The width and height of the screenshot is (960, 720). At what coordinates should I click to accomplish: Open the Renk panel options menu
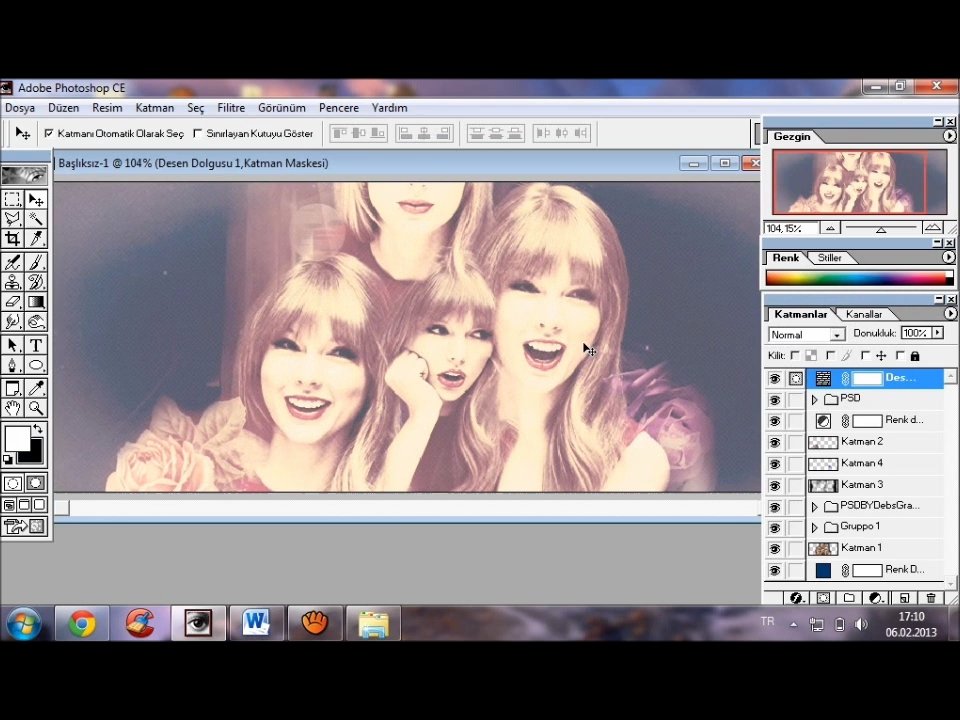click(949, 257)
